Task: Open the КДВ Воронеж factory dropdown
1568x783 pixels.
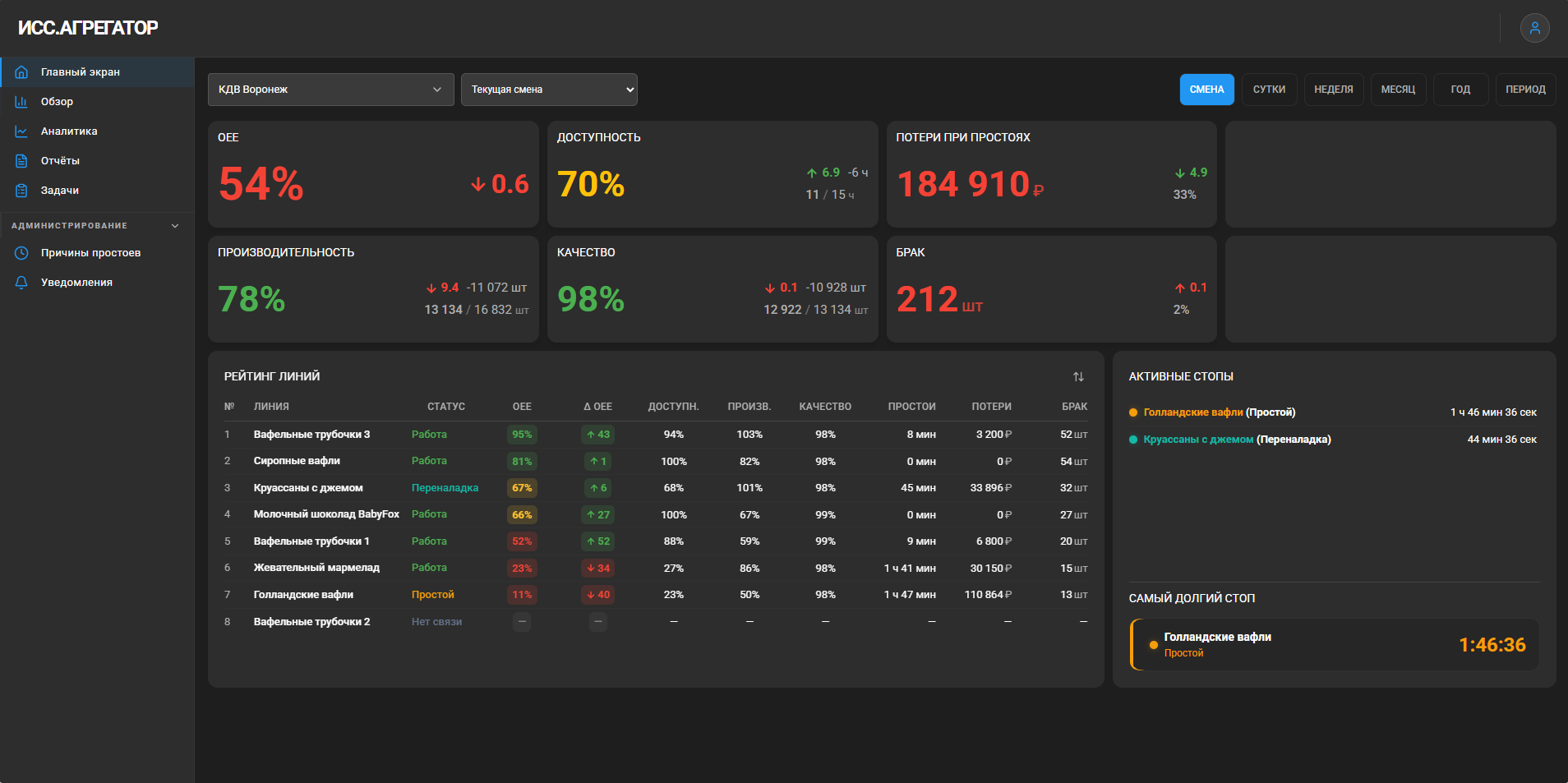Action: pos(330,90)
